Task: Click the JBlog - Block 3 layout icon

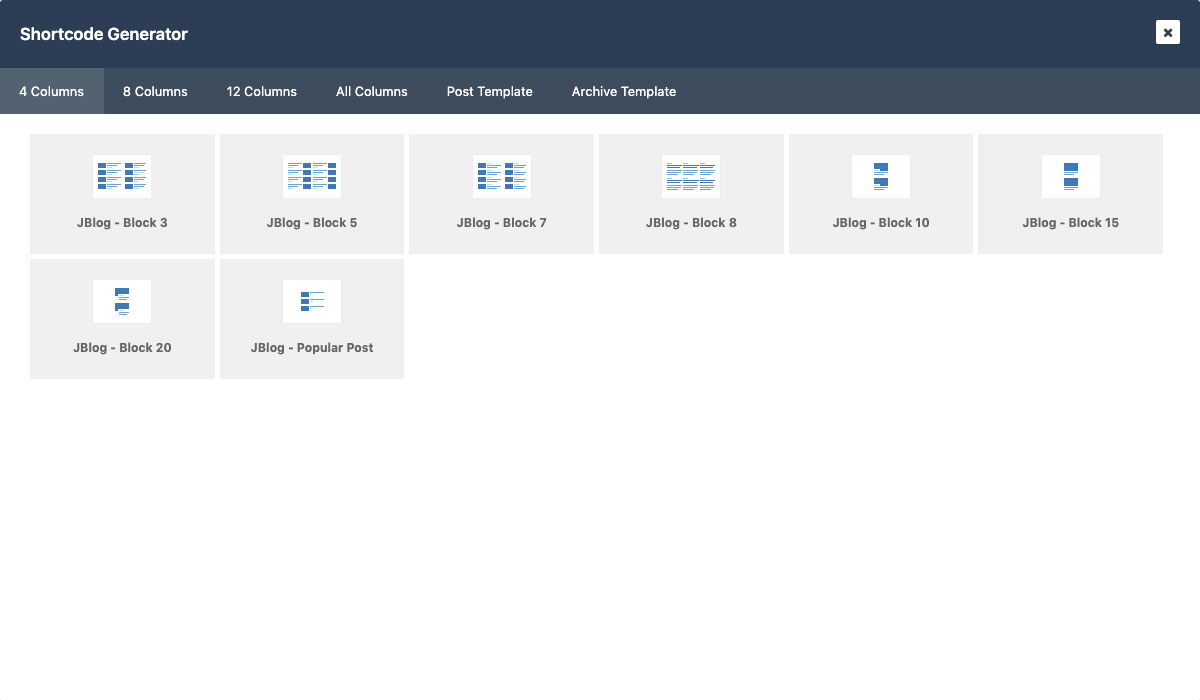Action: 122,176
